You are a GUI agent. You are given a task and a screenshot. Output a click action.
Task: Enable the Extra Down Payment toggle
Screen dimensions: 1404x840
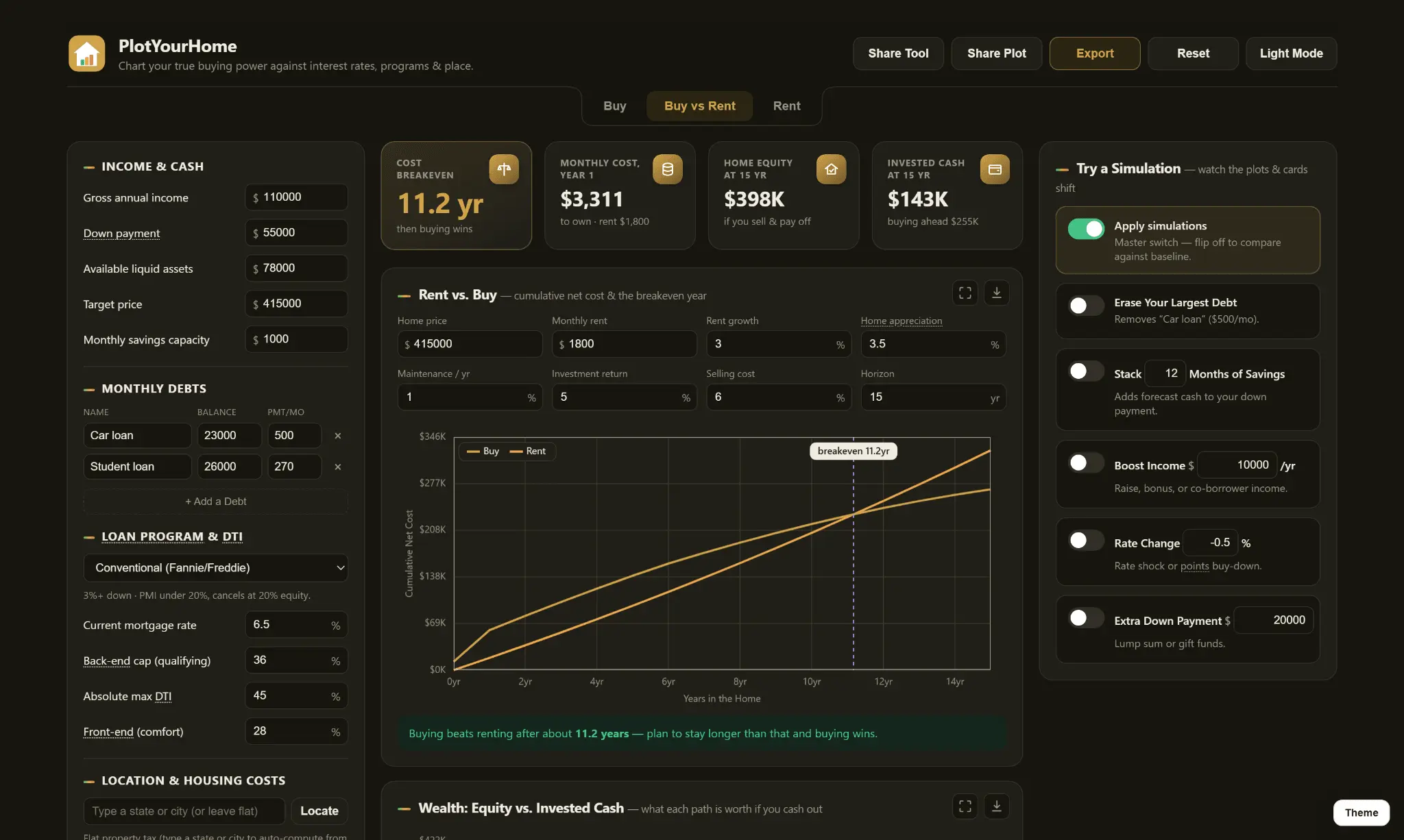1087,618
